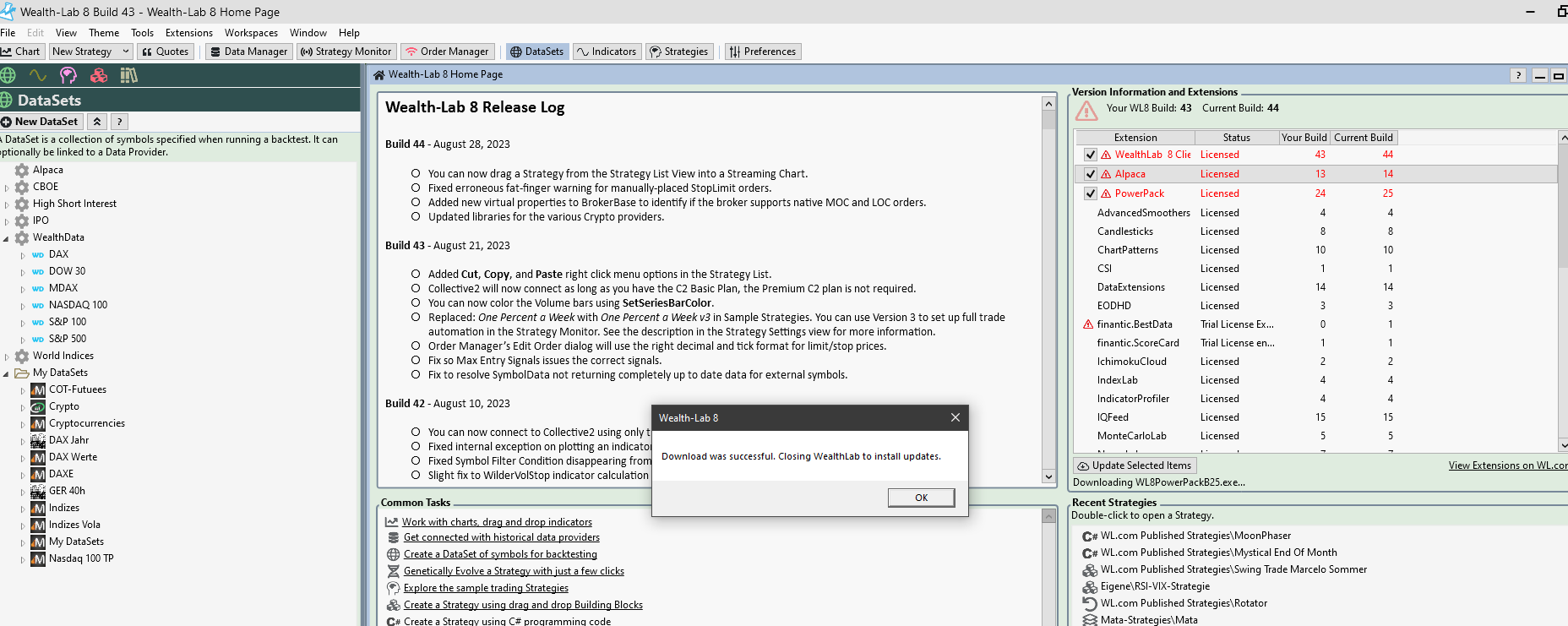1568x626 pixels.
Task: Click the Indicators toolbar button
Action: pyautogui.click(x=606, y=52)
